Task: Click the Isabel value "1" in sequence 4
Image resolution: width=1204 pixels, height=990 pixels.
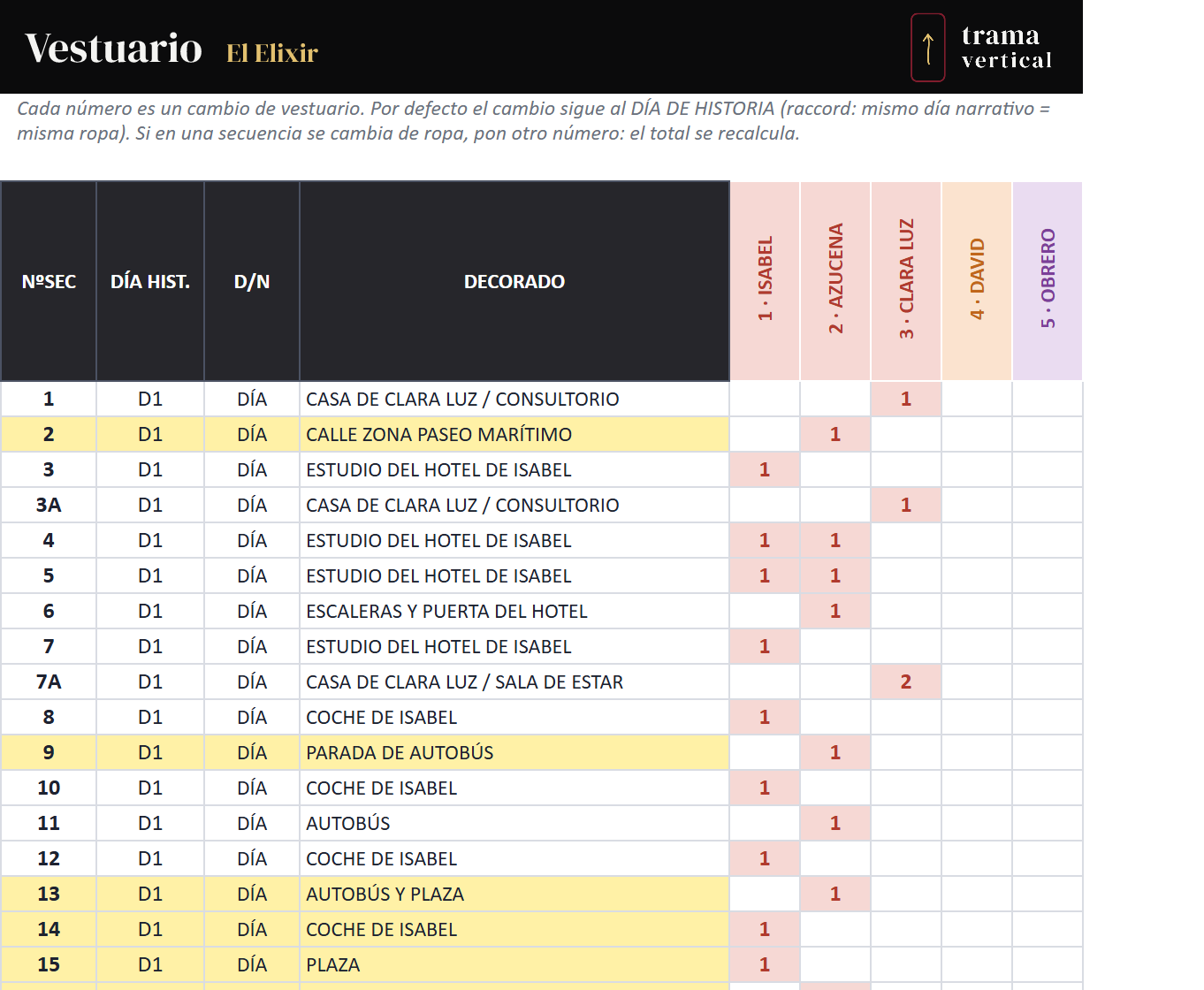Action: click(x=765, y=540)
